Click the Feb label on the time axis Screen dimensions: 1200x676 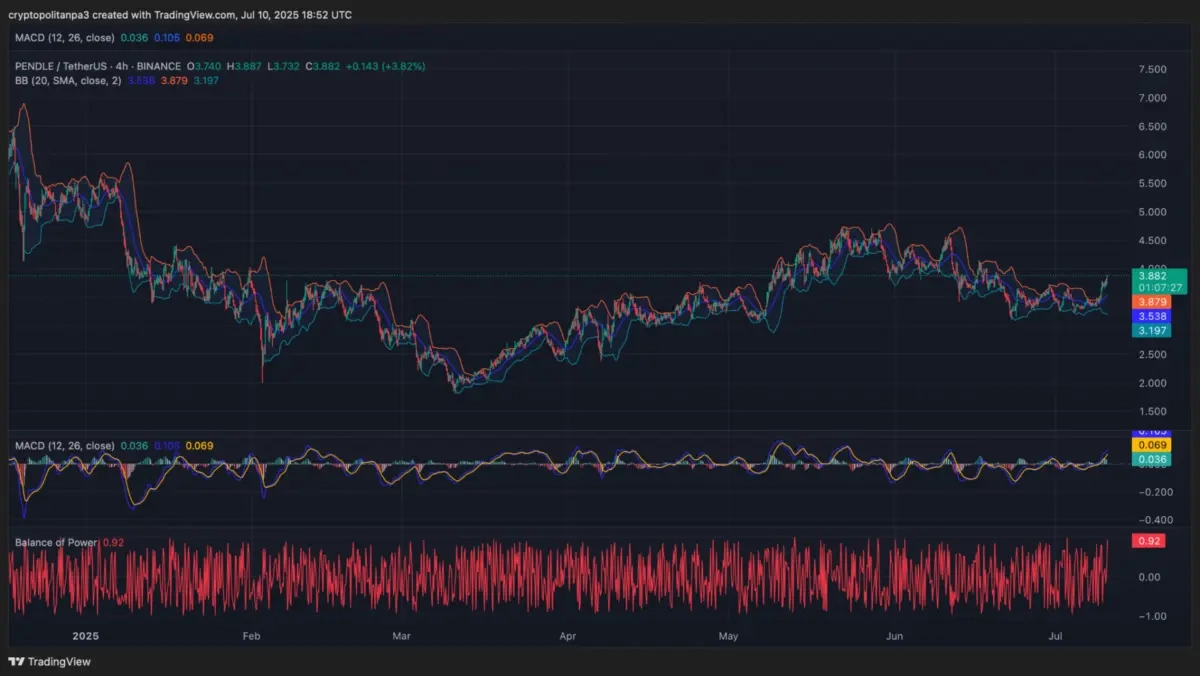coord(251,636)
